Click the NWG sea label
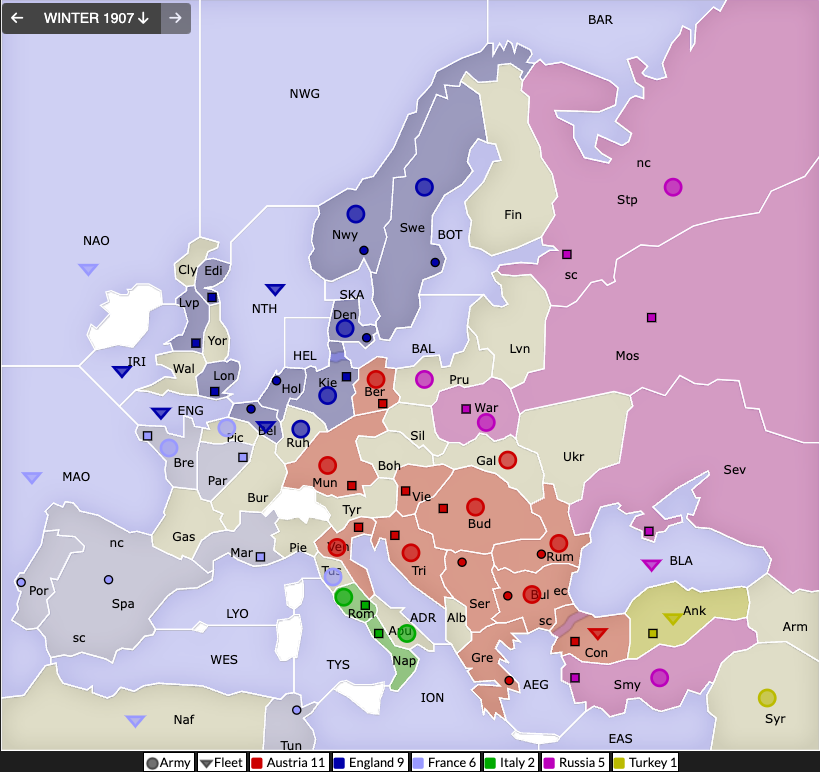The width and height of the screenshot is (820, 772). pos(304,94)
